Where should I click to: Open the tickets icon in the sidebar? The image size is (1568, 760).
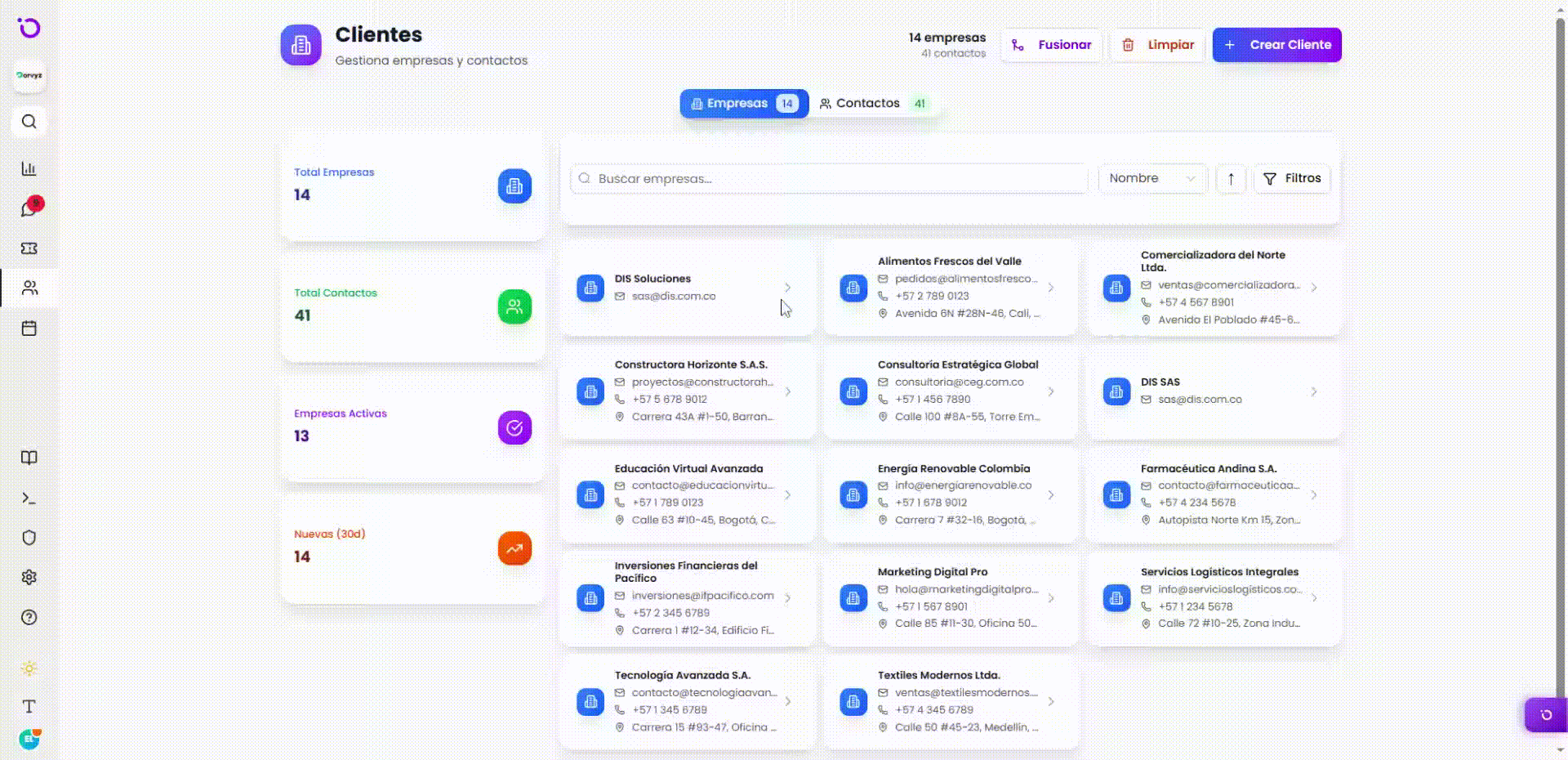click(x=29, y=248)
